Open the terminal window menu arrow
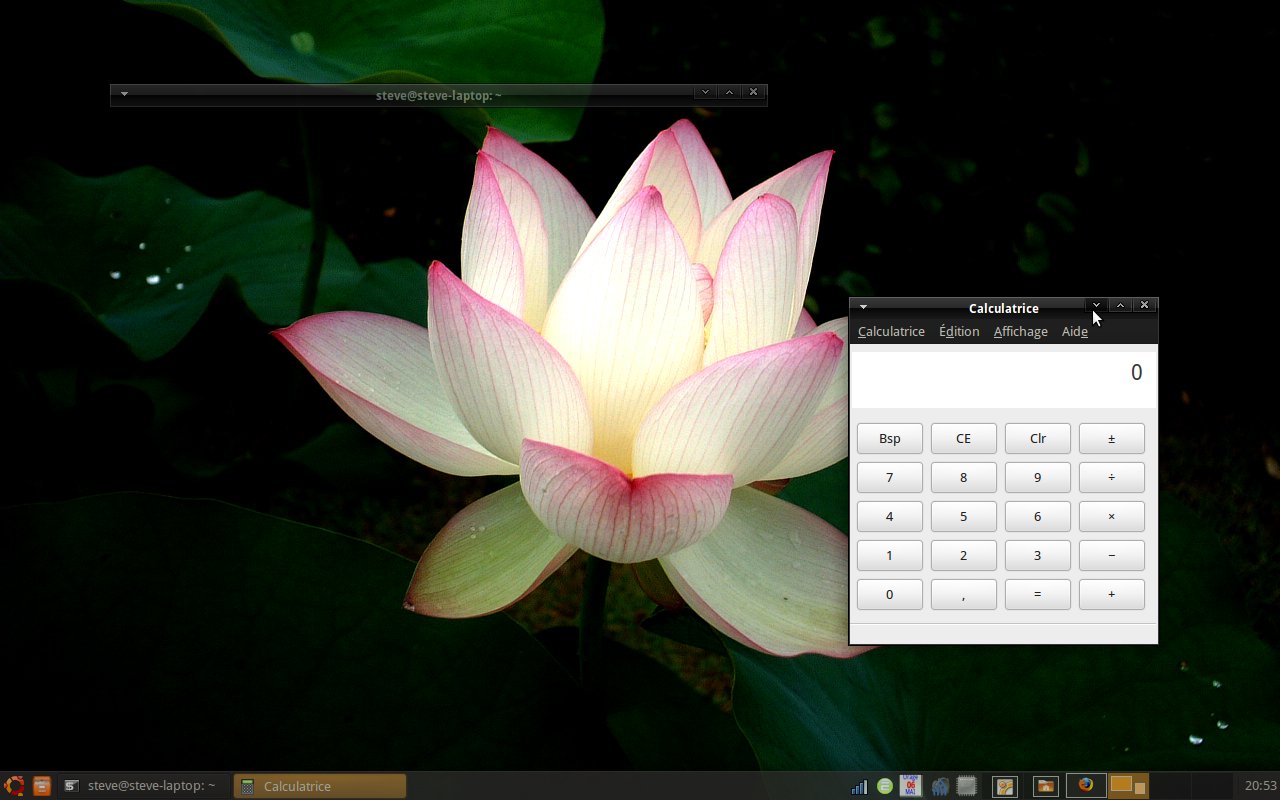Image resolution: width=1280 pixels, height=800 pixels. (124, 95)
